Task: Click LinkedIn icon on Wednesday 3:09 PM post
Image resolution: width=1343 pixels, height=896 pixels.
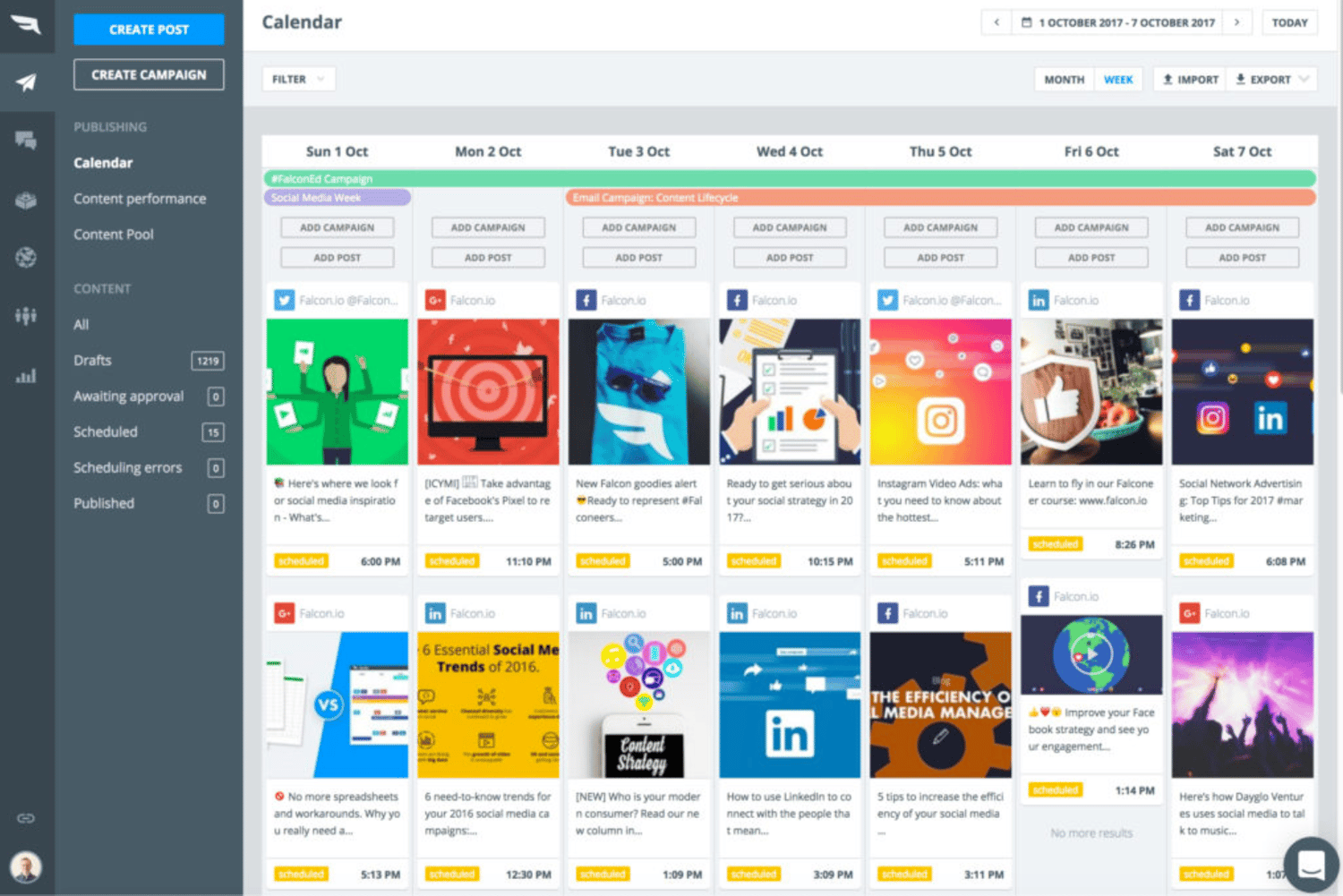Action: (737, 613)
